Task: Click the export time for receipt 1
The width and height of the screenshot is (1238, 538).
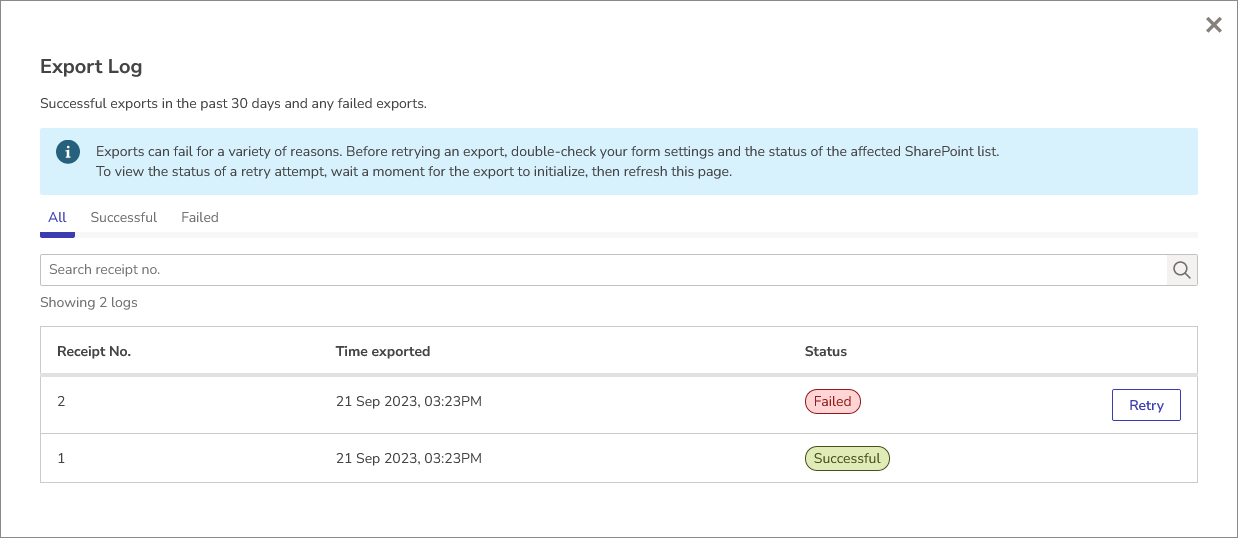Action: [x=409, y=458]
